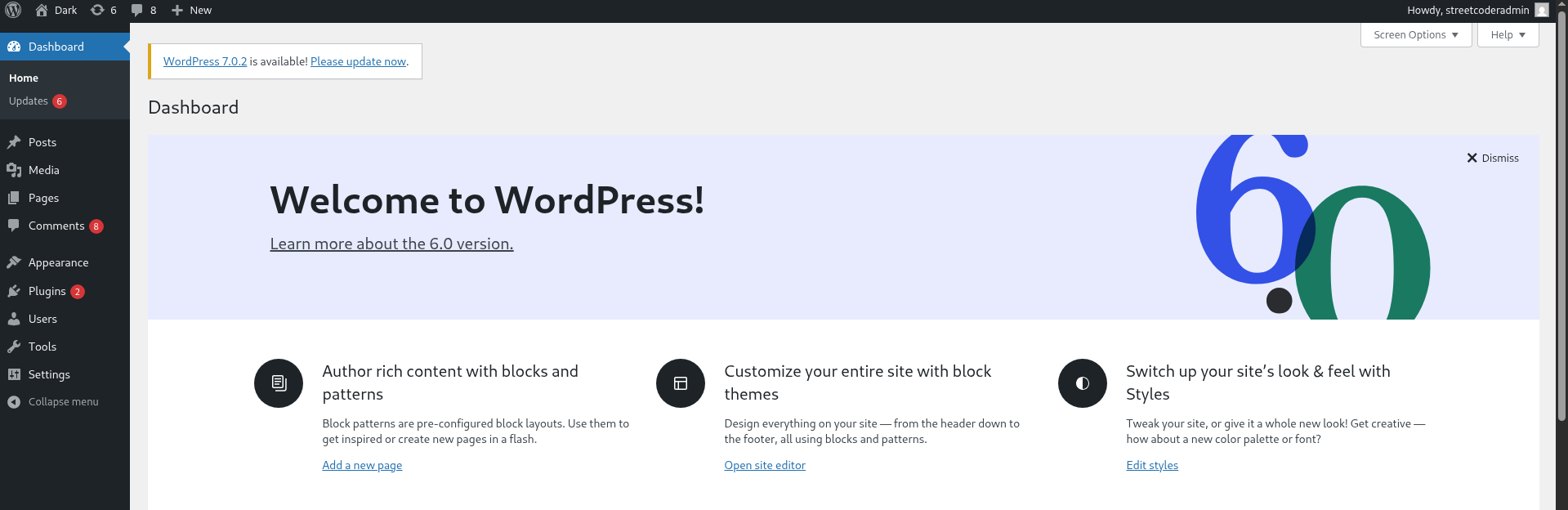1568x510 pixels.
Task: Expand the Help panel
Action: [x=1508, y=34]
